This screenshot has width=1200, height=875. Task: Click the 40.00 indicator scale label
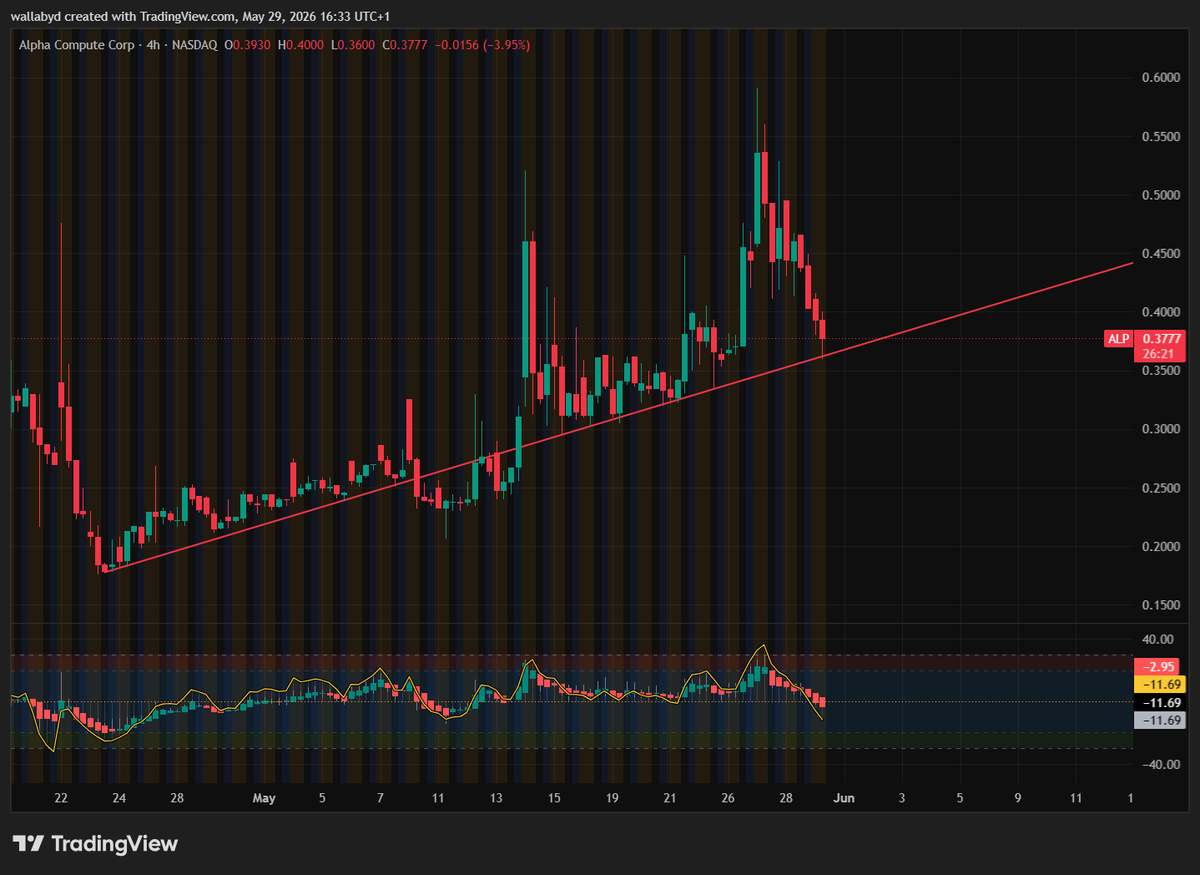pyautogui.click(x=1159, y=639)
